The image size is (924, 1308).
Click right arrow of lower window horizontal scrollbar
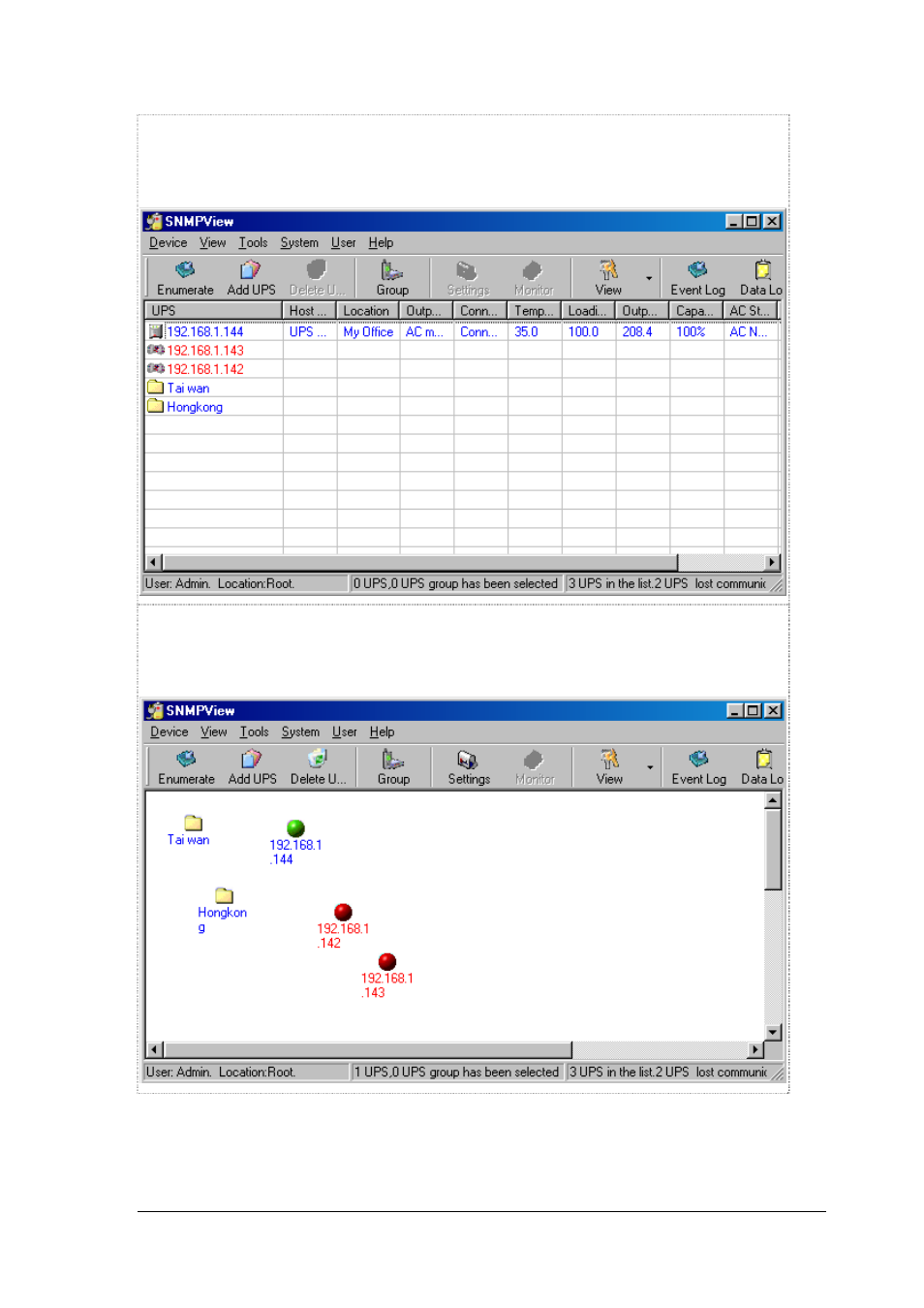[x=755, y=1049]
